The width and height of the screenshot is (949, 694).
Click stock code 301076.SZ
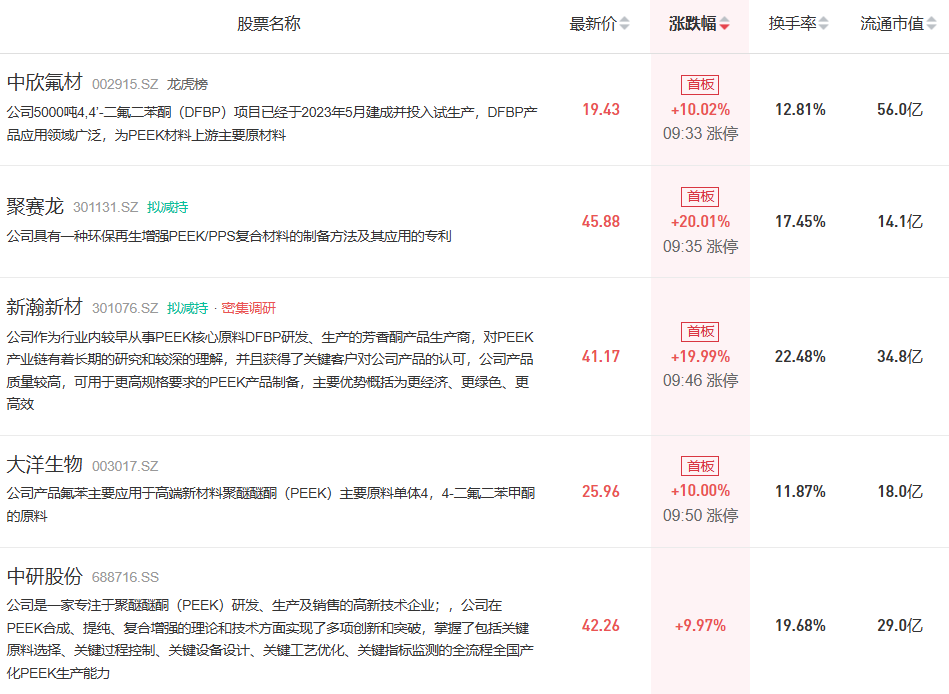[x=125, y=308]
